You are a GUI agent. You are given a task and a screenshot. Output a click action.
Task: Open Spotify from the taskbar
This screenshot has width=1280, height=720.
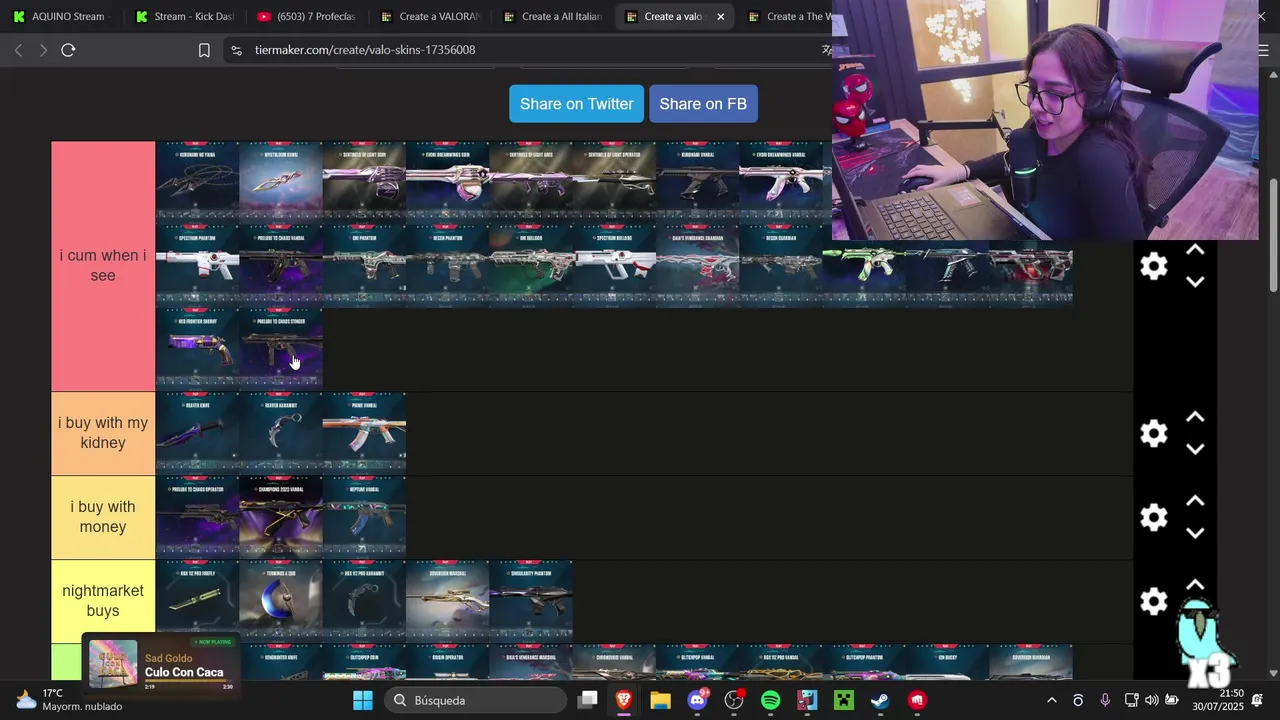tap(770, 700)
